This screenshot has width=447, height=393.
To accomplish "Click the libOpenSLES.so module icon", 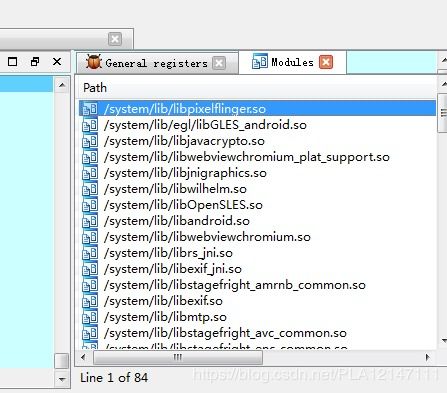I will [x=90, y=205].
